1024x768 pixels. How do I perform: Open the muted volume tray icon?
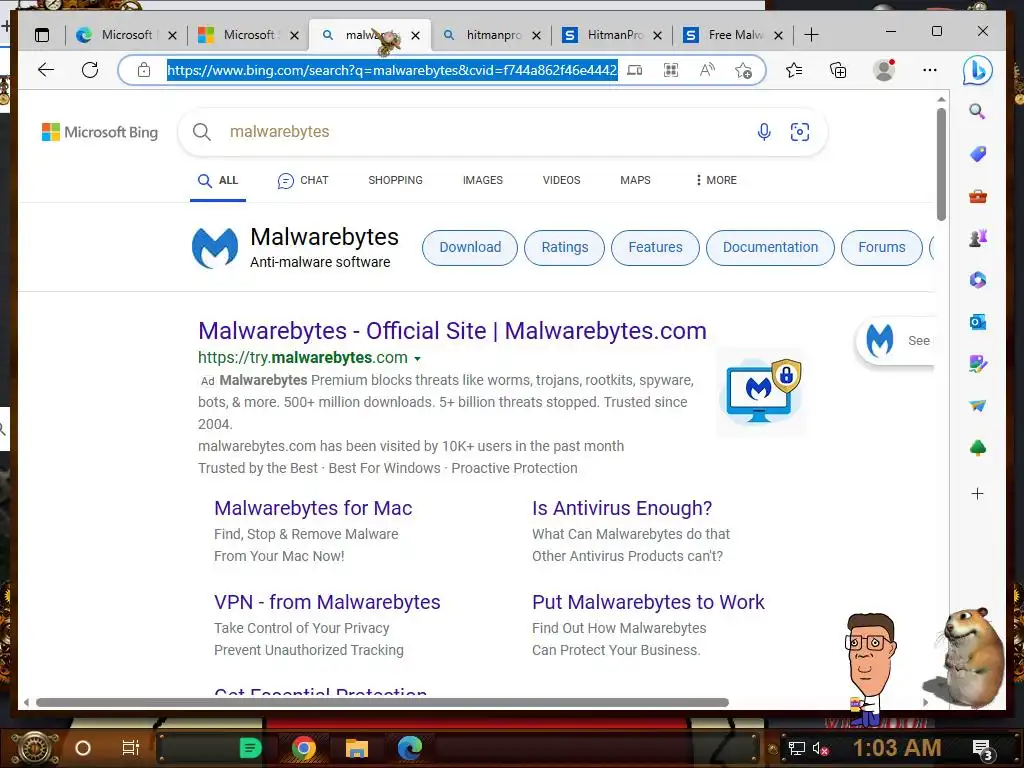point(820,748)
